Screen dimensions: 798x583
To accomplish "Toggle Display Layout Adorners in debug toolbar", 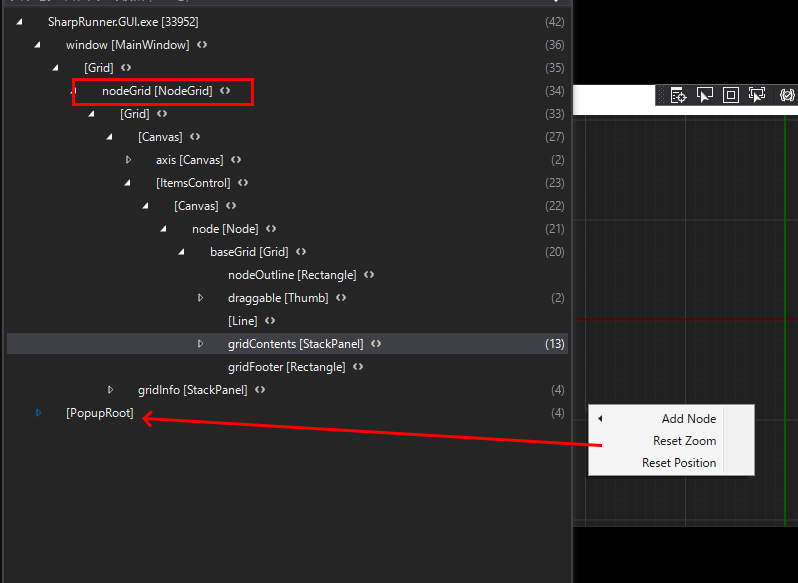I will (731, 95).
